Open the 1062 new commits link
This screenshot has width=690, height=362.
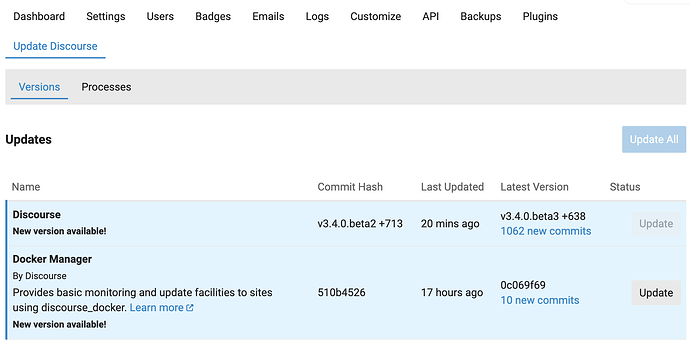click(x=546, y=231)
